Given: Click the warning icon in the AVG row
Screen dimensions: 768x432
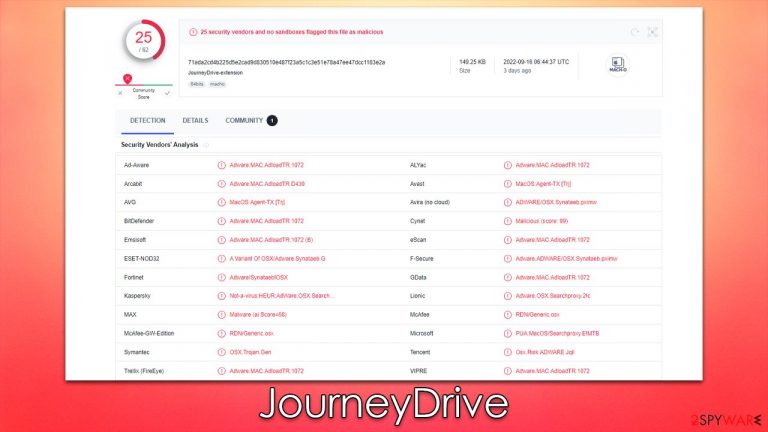Looking at the screenshot, I should tap(221, 202).
